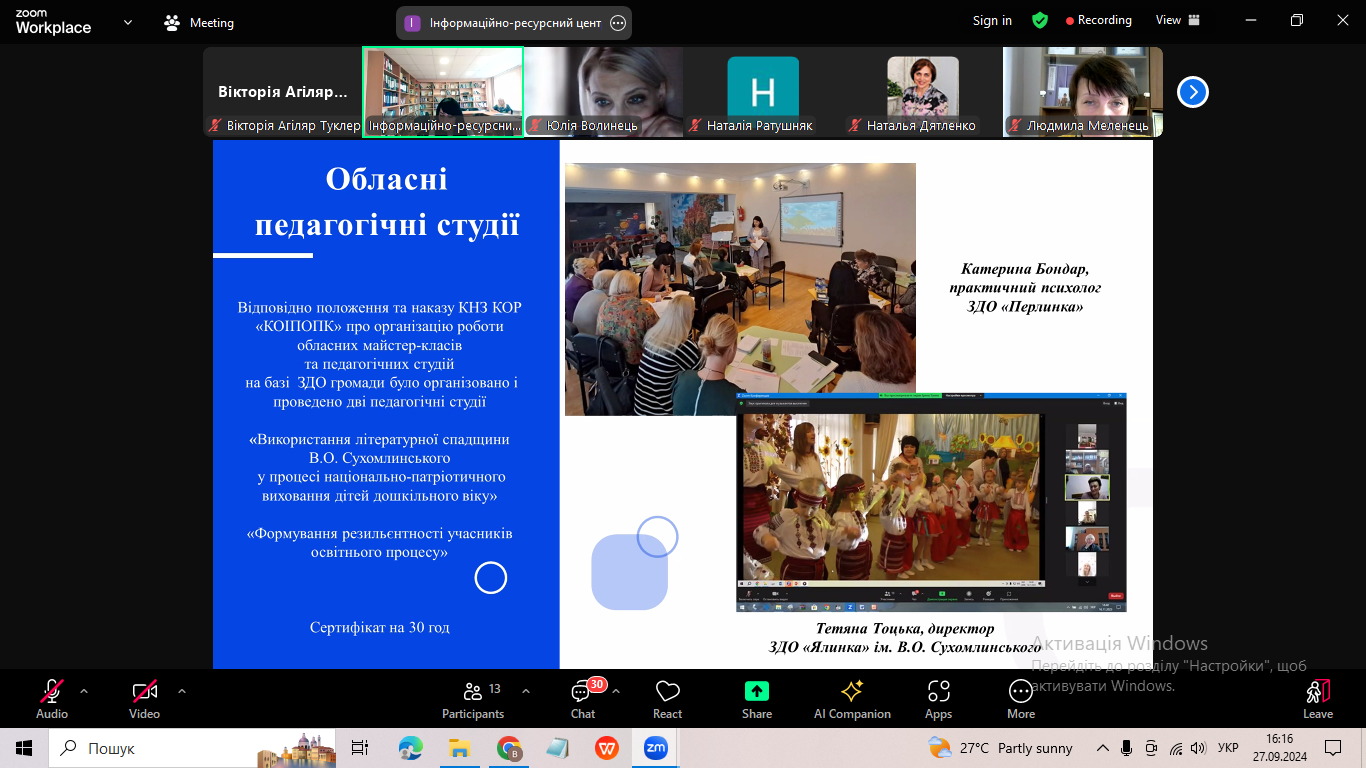This screenshot has width=1366, height=768.
Task: Click the Sign in link
Action: (992, 20)
